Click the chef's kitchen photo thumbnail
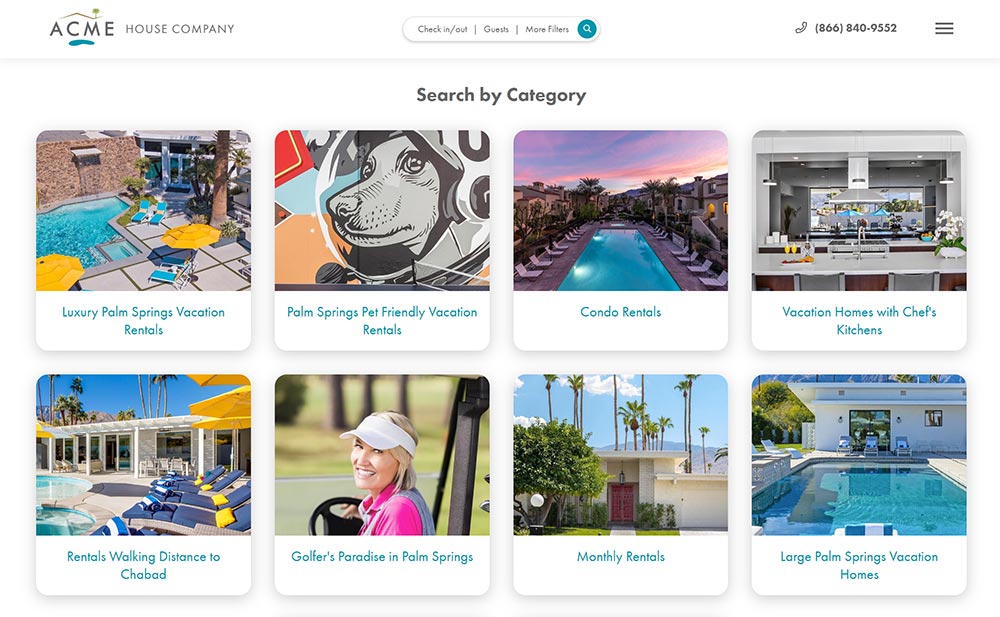This screenshot has width=1000, height=617. (859, 209)
